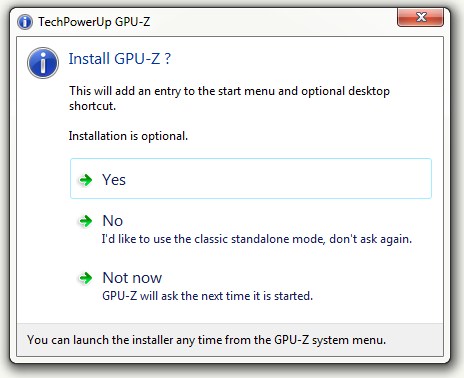Click the footer note about launching installer
Screen dimensions: 464x378
click(x=206, y=340)
